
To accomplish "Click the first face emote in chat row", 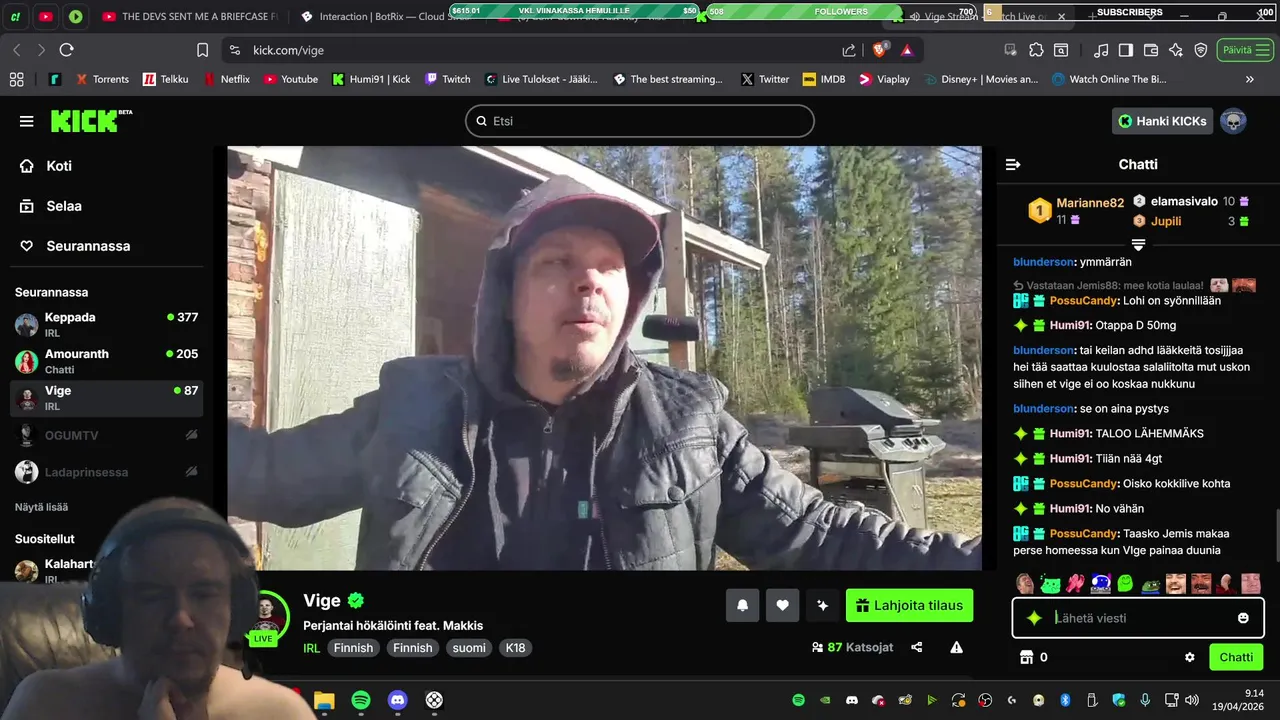I will pyautogui.click(x=1025, y=583).
